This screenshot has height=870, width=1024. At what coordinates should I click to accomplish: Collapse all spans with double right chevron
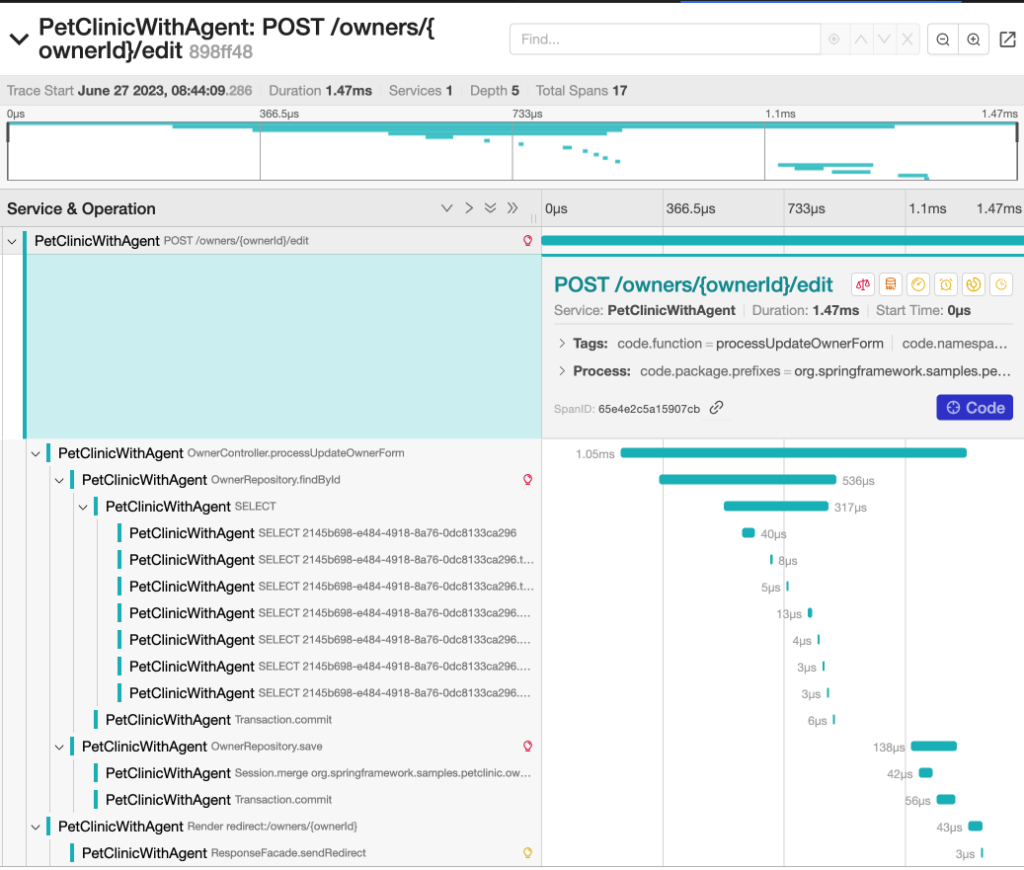513,208
